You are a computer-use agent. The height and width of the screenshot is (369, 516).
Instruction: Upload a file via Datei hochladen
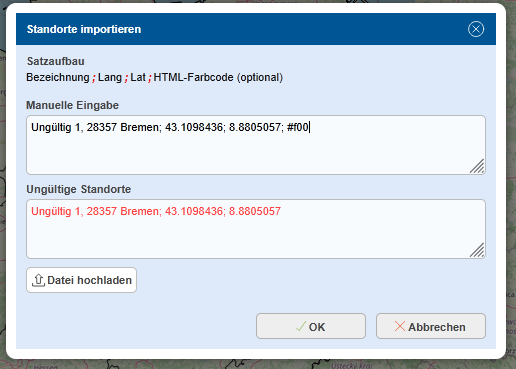tap(81, 280)
